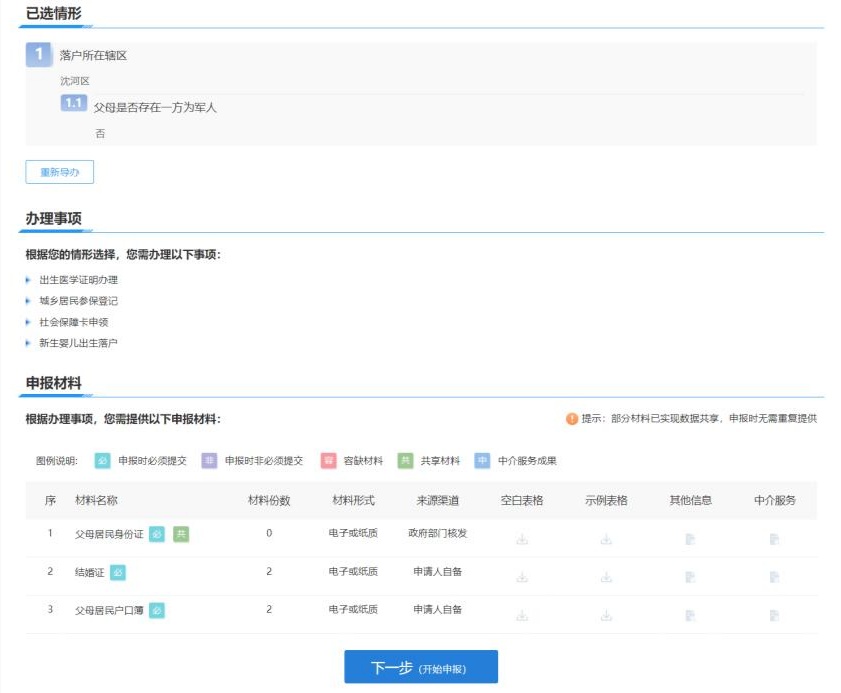Open 城乡居民参保登记 item
Image resolution: width=841 pixels, height=693 pixels.
point(78,301)
